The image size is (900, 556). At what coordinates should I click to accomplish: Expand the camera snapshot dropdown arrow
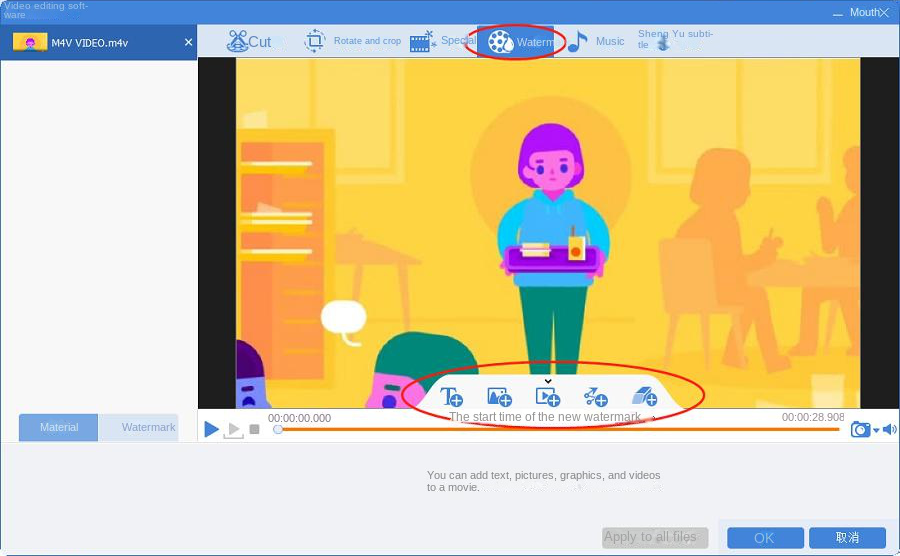click(x=876, y=430)
